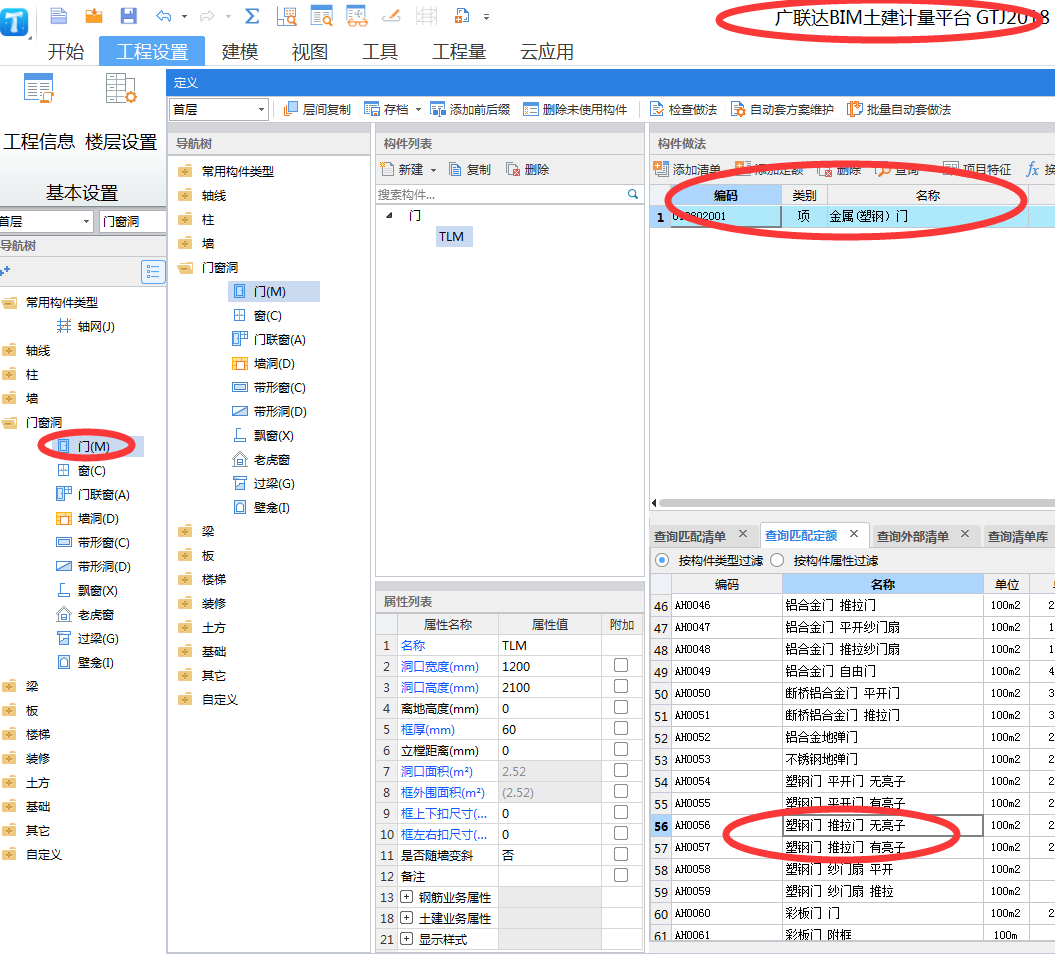Toggle the list view icon in left 导航树

153,272
